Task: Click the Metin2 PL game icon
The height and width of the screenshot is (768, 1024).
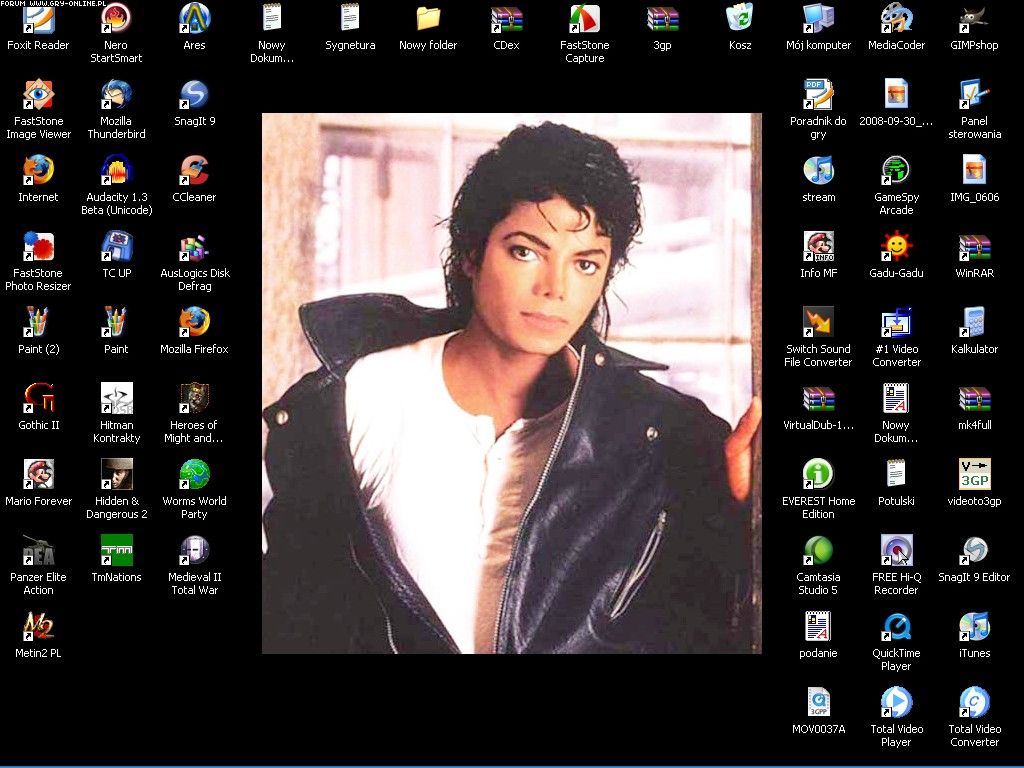Action: pyautogui.click(x=39, y=626)
